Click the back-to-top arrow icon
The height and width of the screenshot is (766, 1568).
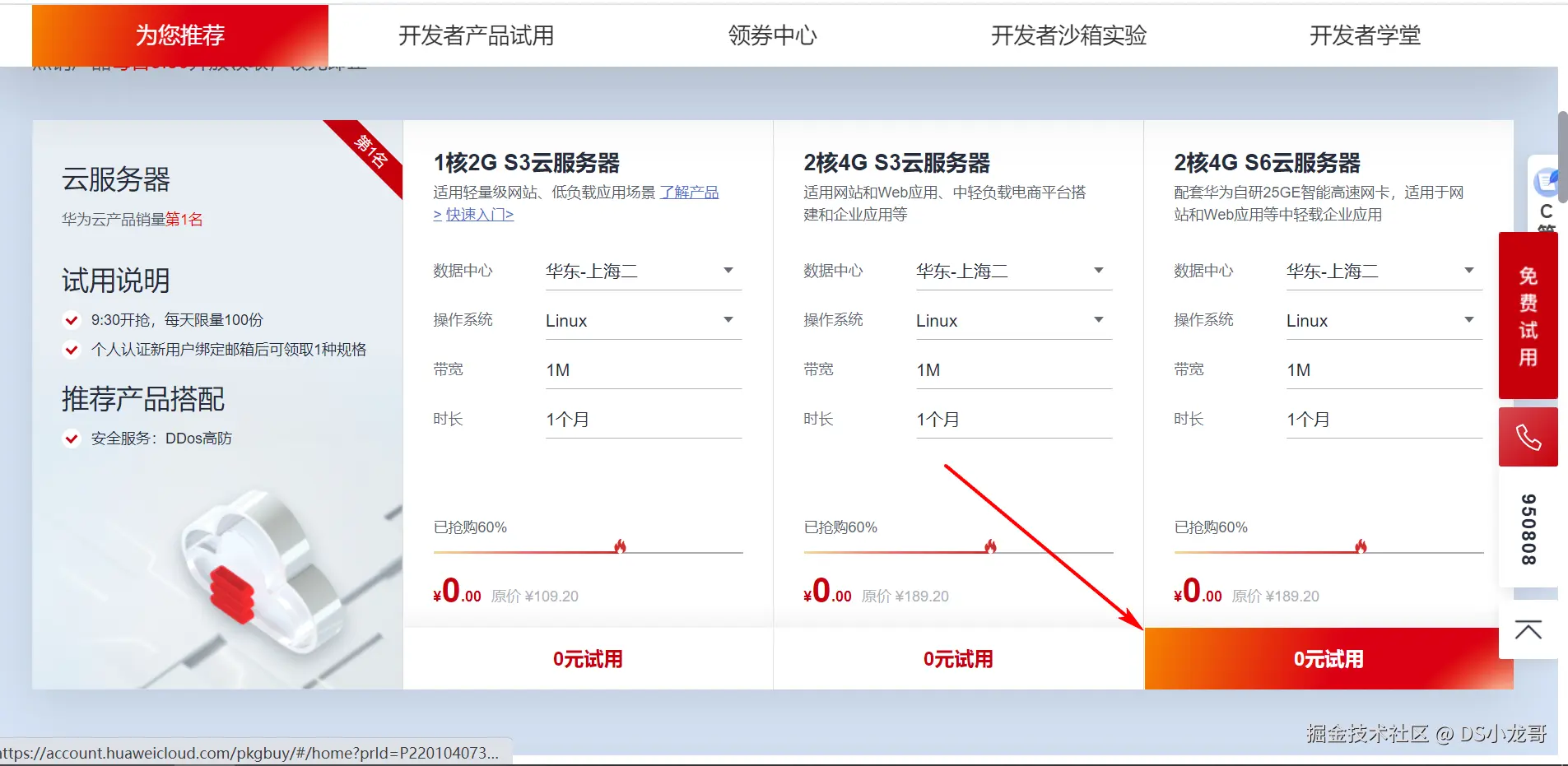(x=1528, y=629)
